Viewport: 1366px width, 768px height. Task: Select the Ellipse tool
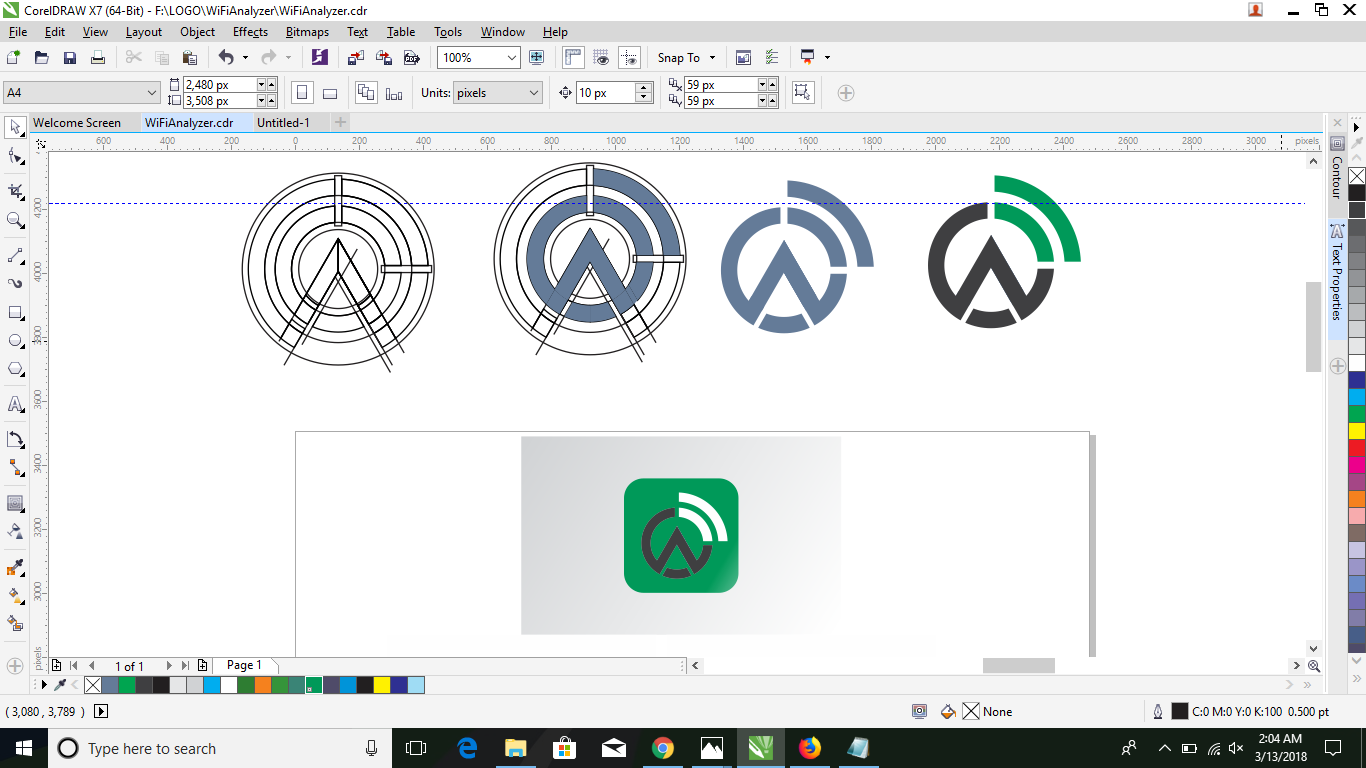pyautogui.click(x=15, y=341)
